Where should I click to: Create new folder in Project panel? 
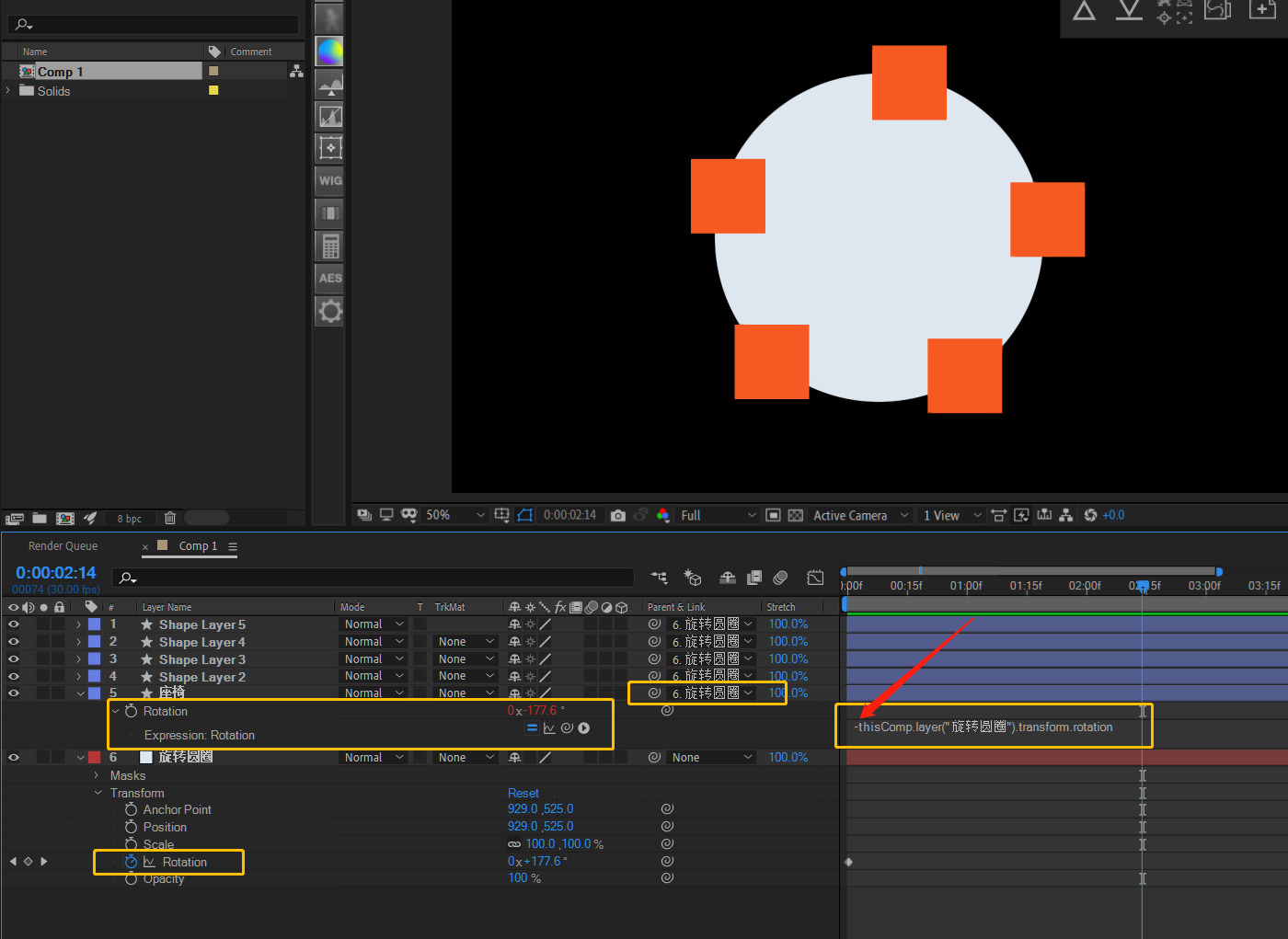40,518
